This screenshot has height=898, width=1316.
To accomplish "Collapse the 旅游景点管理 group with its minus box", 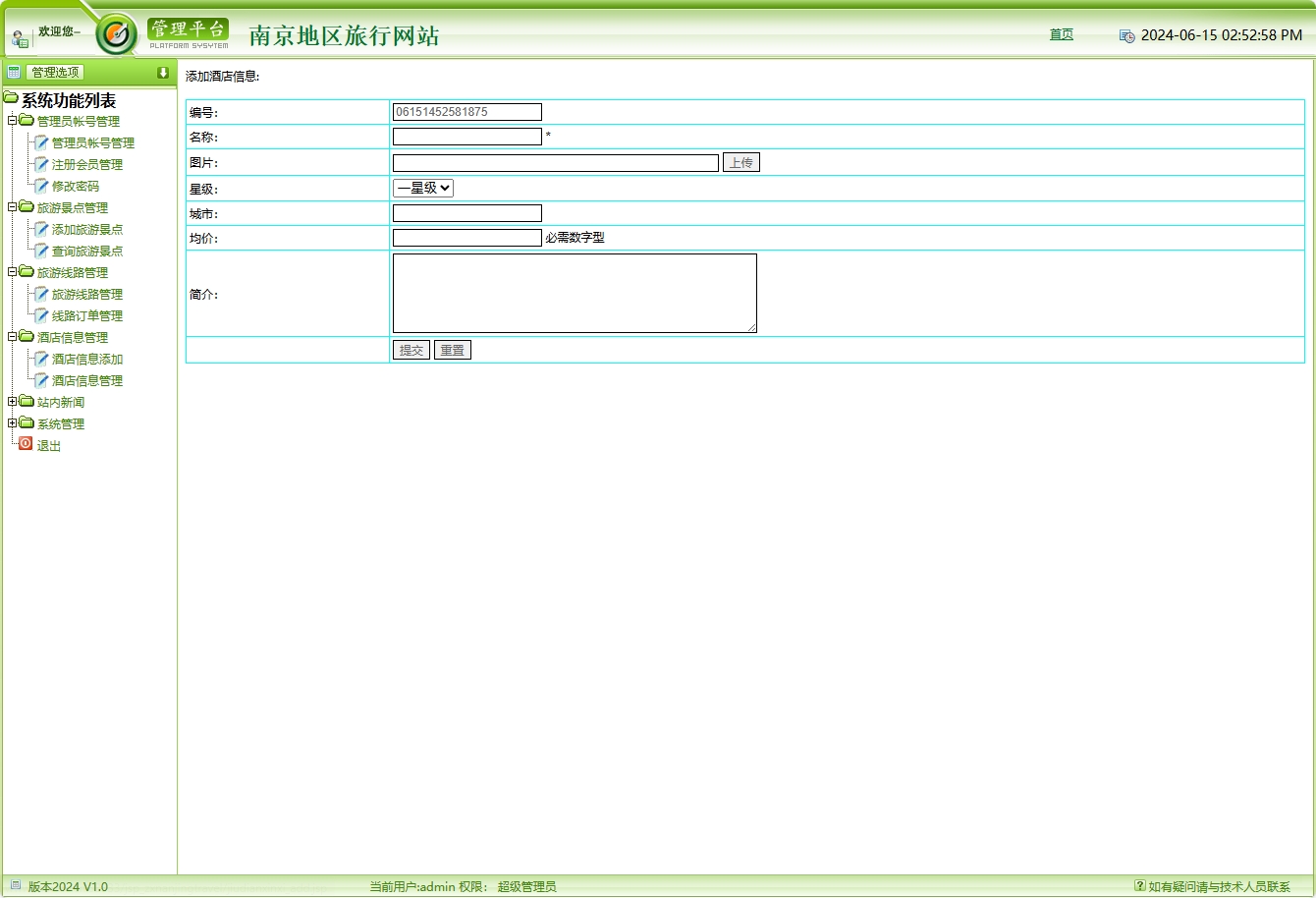I will tap(13, 207).
